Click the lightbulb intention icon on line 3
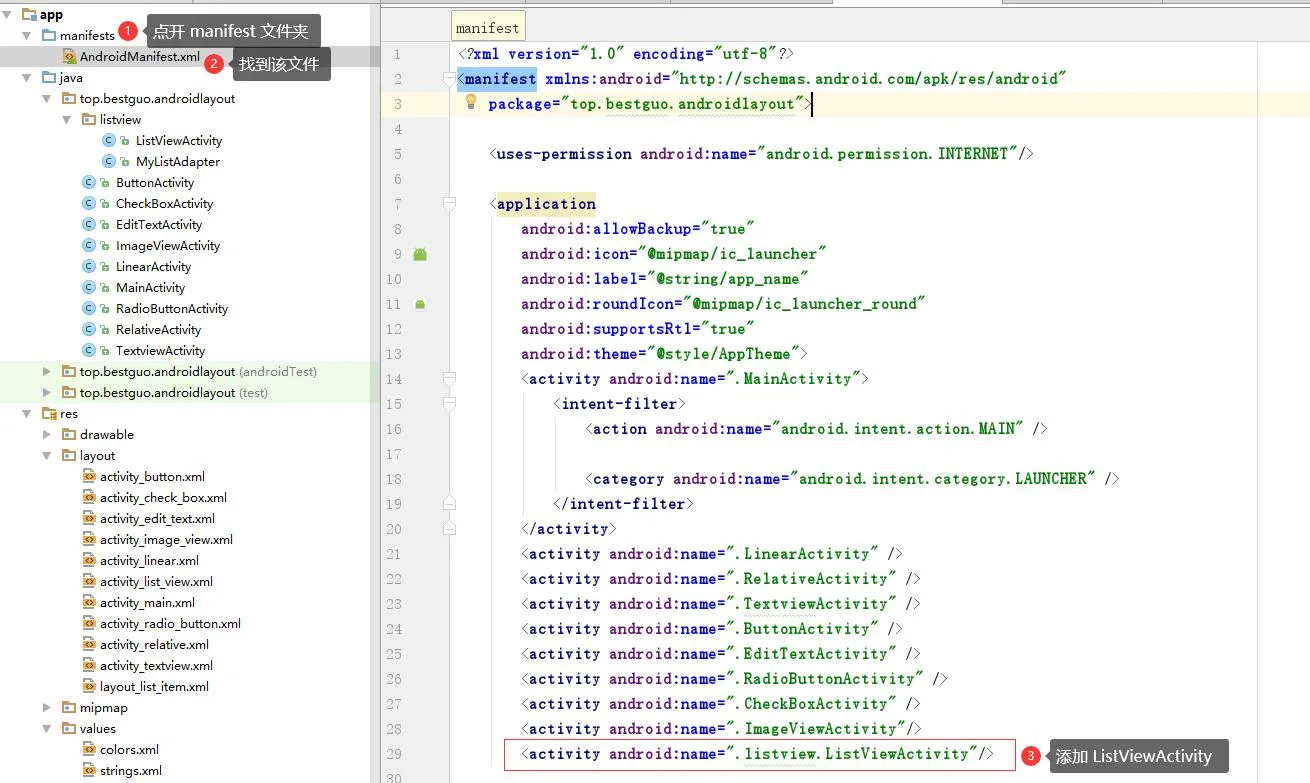Screen dimensions: 1310x783 pyautogui.click(x=471, y=102)
